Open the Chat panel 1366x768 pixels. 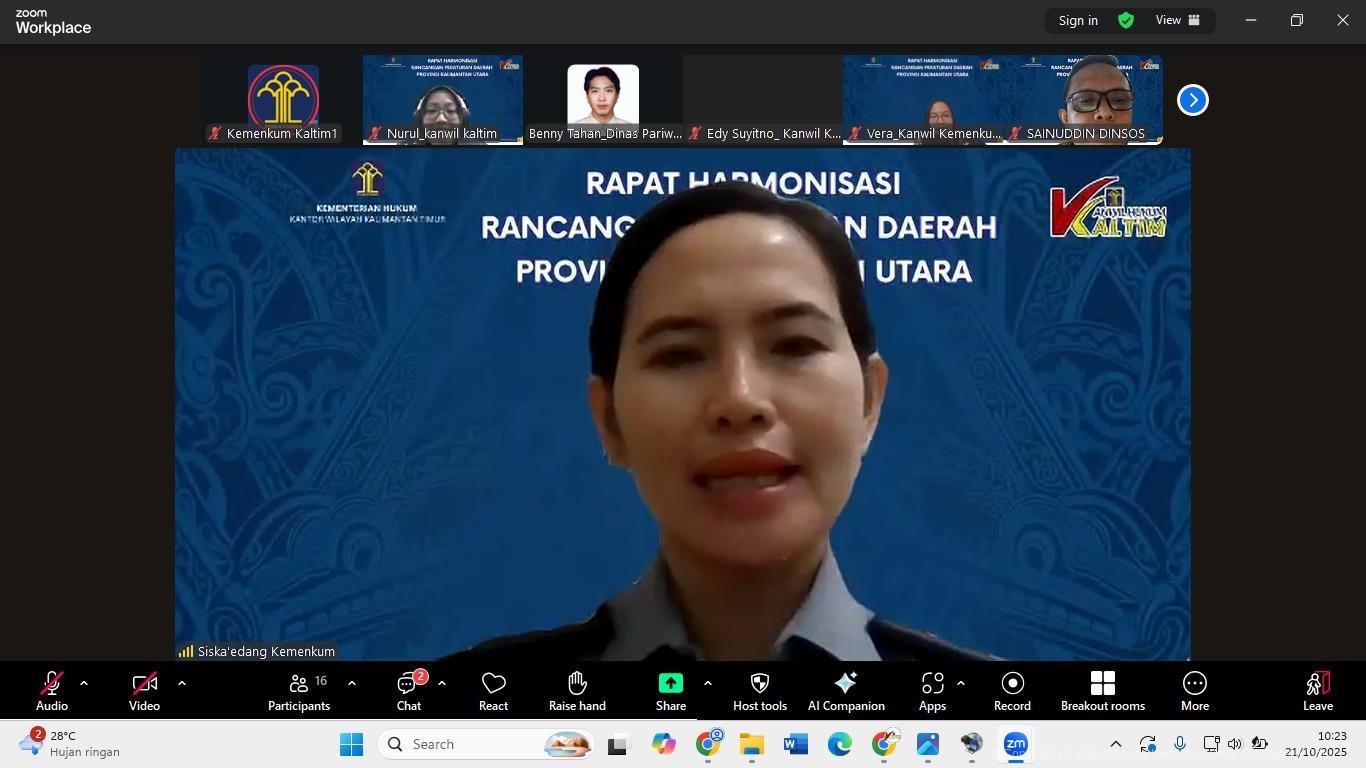pos(408,691)
